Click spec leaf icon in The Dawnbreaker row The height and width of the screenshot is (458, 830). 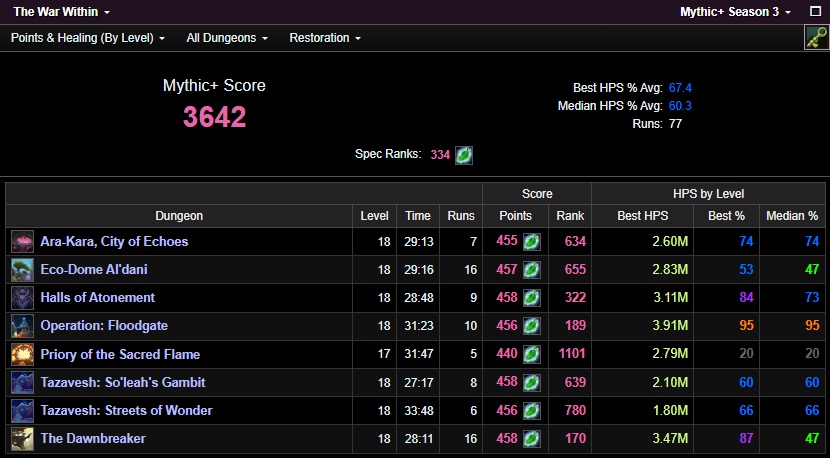point(531,438)
